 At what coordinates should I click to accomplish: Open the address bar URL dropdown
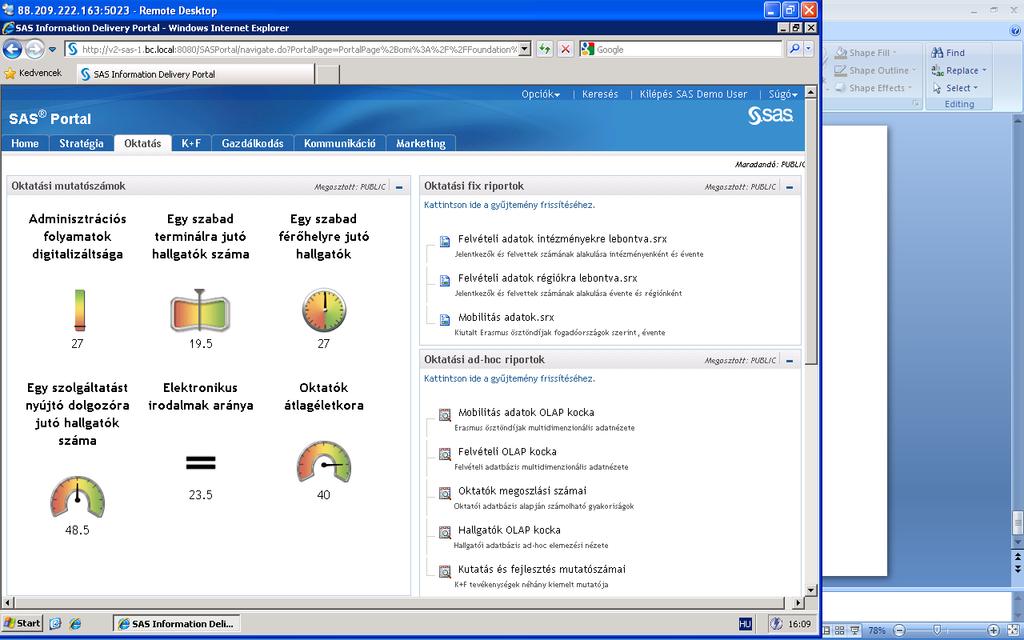tap(524, 49)
